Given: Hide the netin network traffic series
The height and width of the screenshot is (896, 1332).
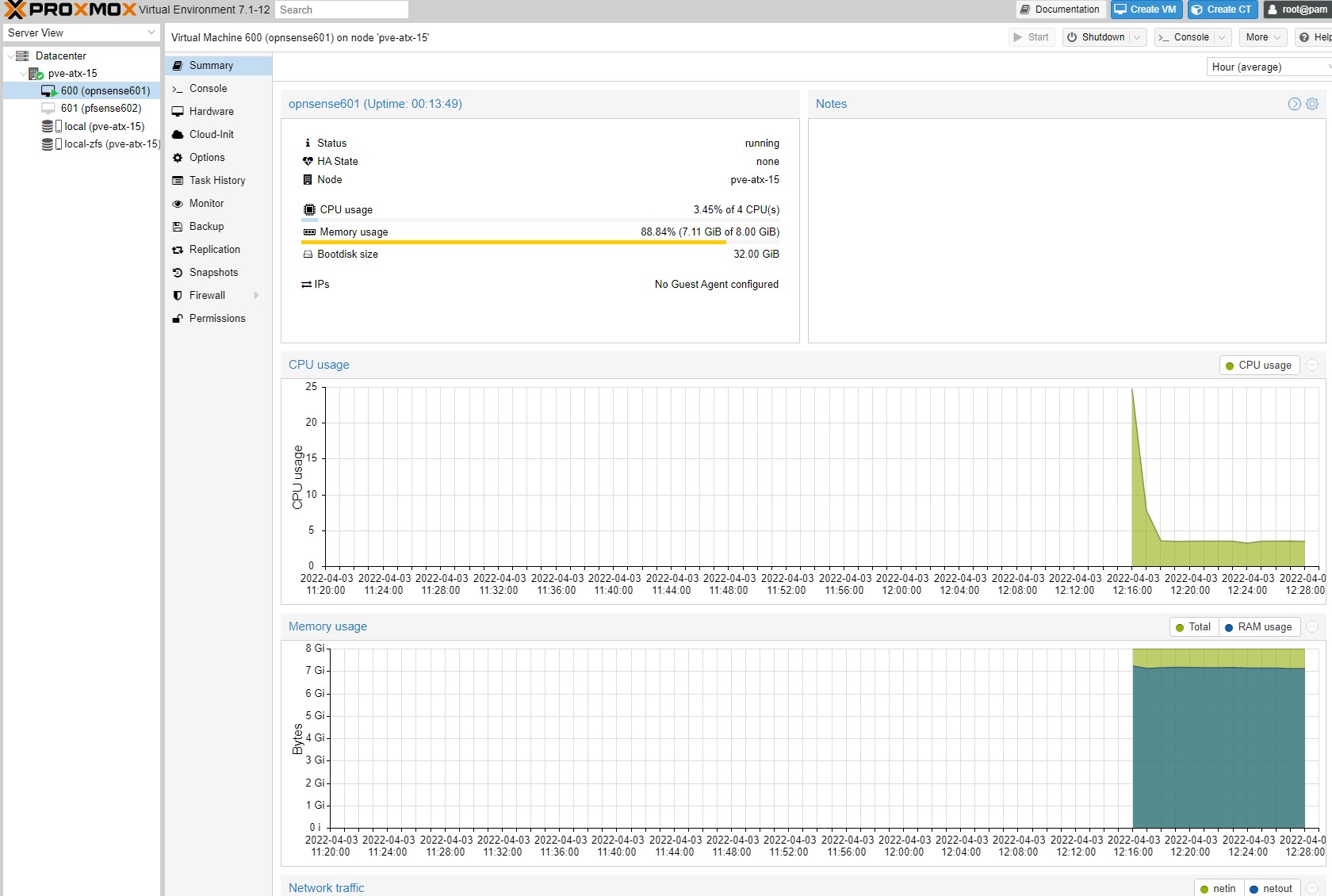Looking at the screenshot, I should (x=1218, y=889).
